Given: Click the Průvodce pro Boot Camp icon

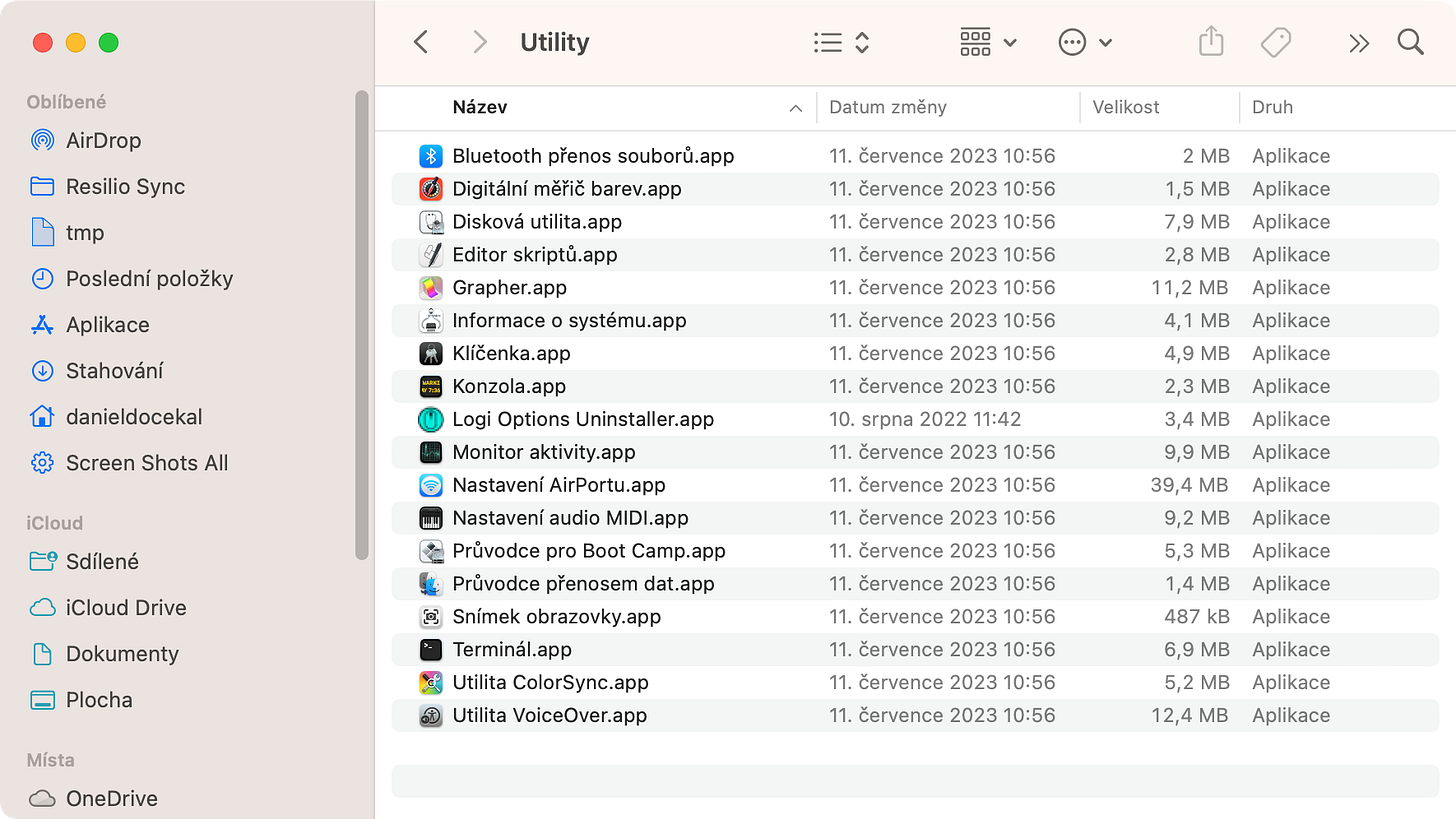Looking at the screenshot, I should [431, 552].
